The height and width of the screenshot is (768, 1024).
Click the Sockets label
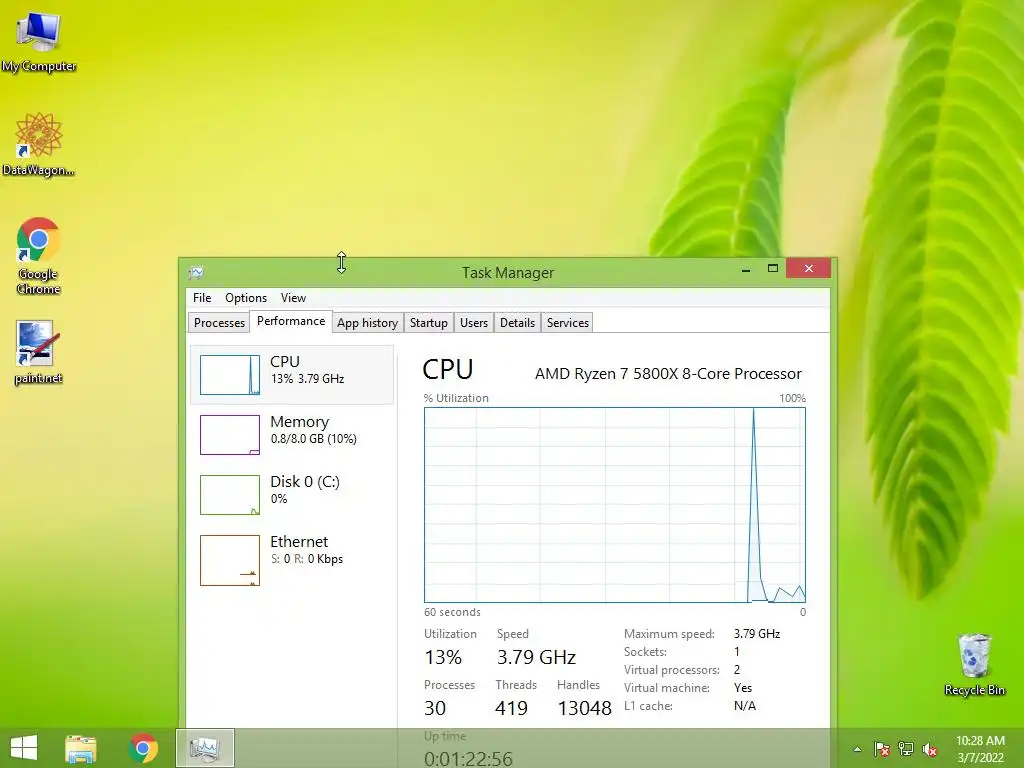(x=645, y=652)
